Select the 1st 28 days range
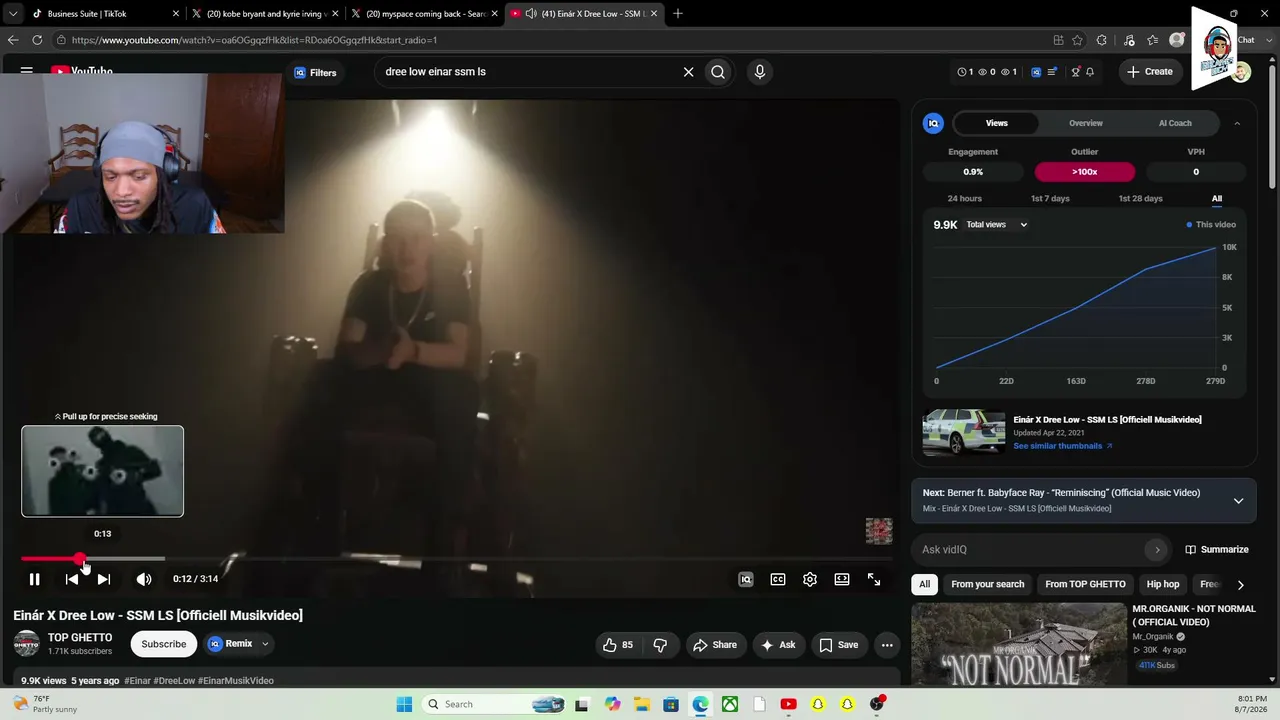This screenshot has width=1280, height=720. pos(1140,198)
